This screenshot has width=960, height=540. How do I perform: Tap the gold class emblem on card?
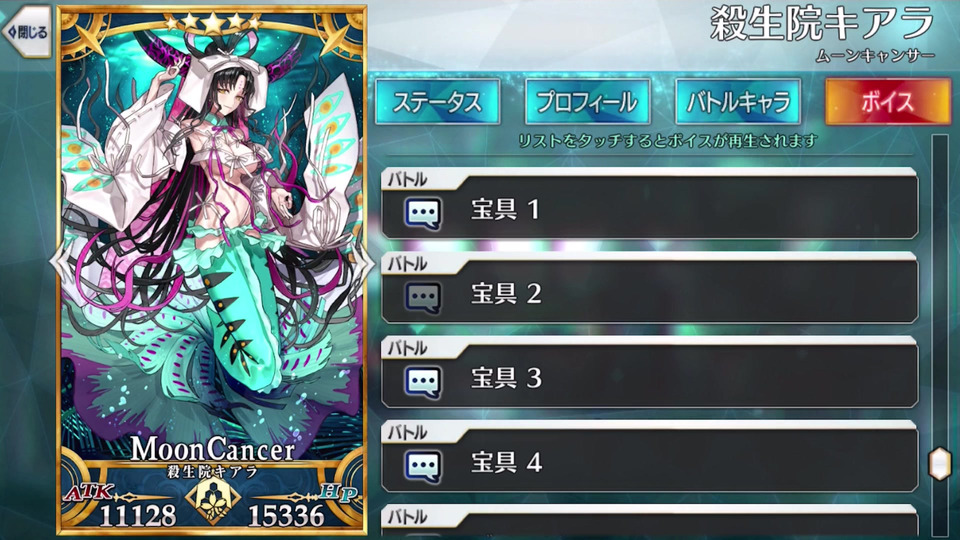click(x=212, y=499)
